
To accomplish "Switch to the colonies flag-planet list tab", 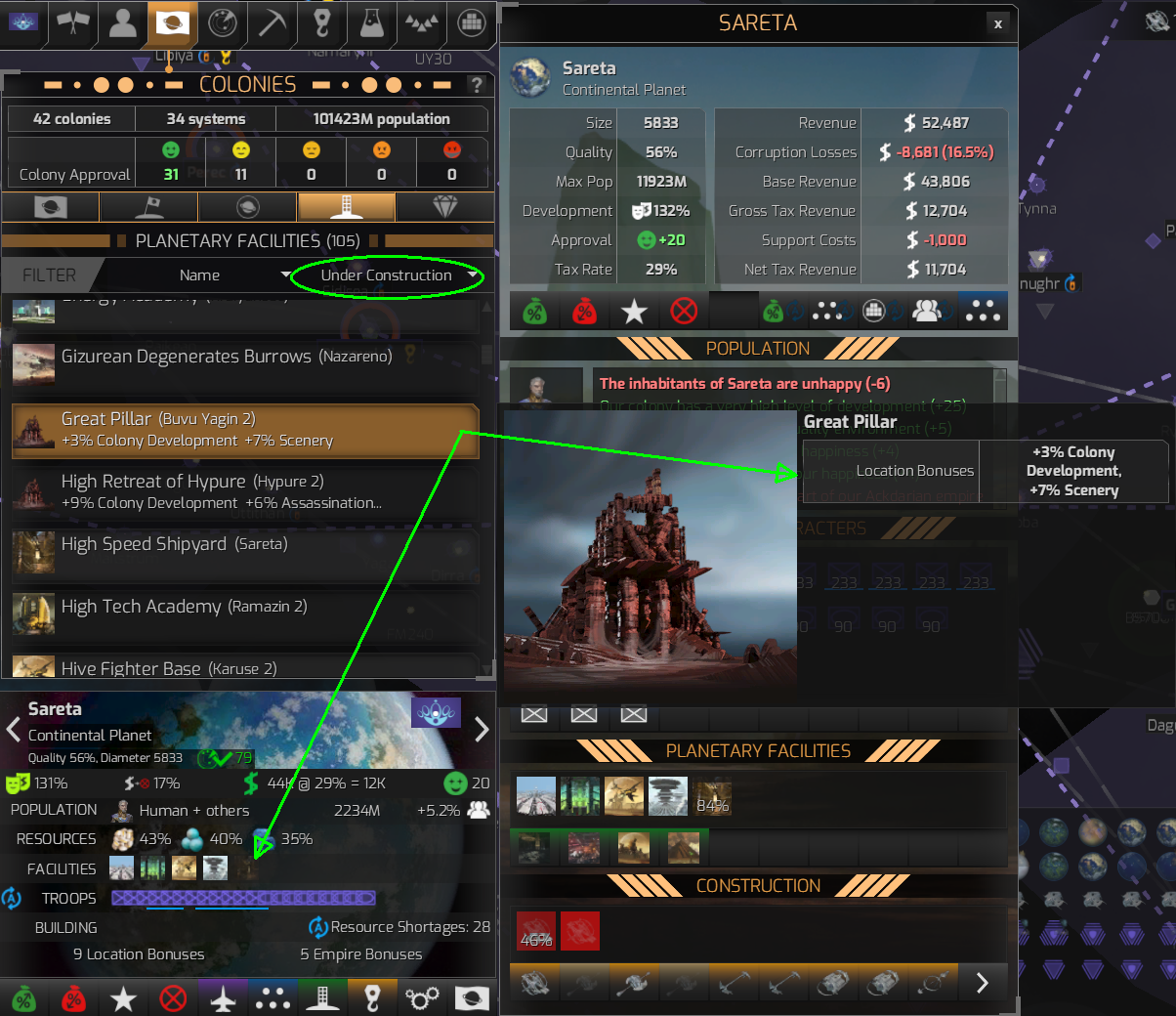I will [51, 207].
